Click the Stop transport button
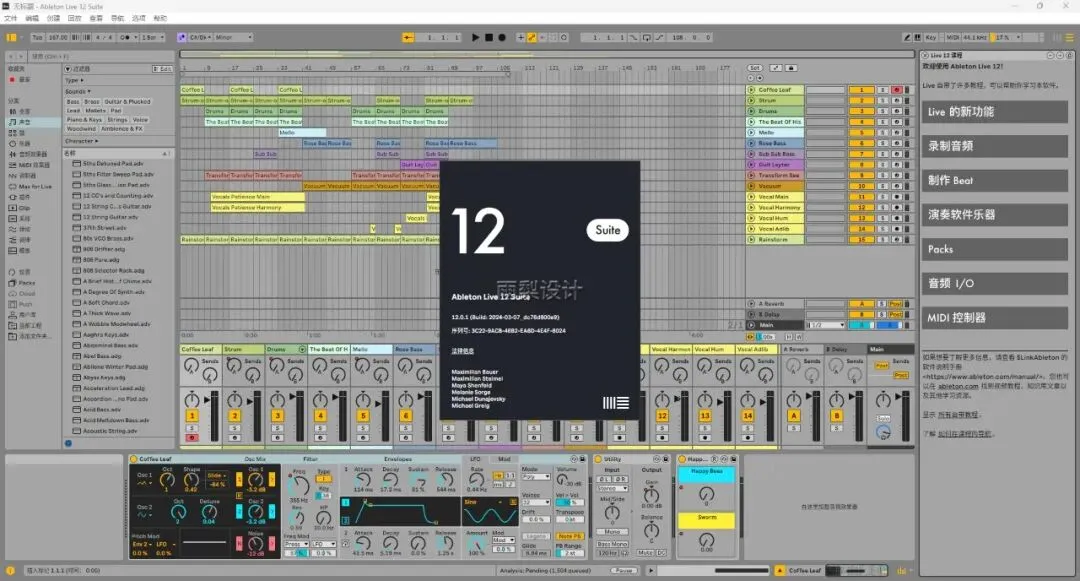 [x=488, y=37]
